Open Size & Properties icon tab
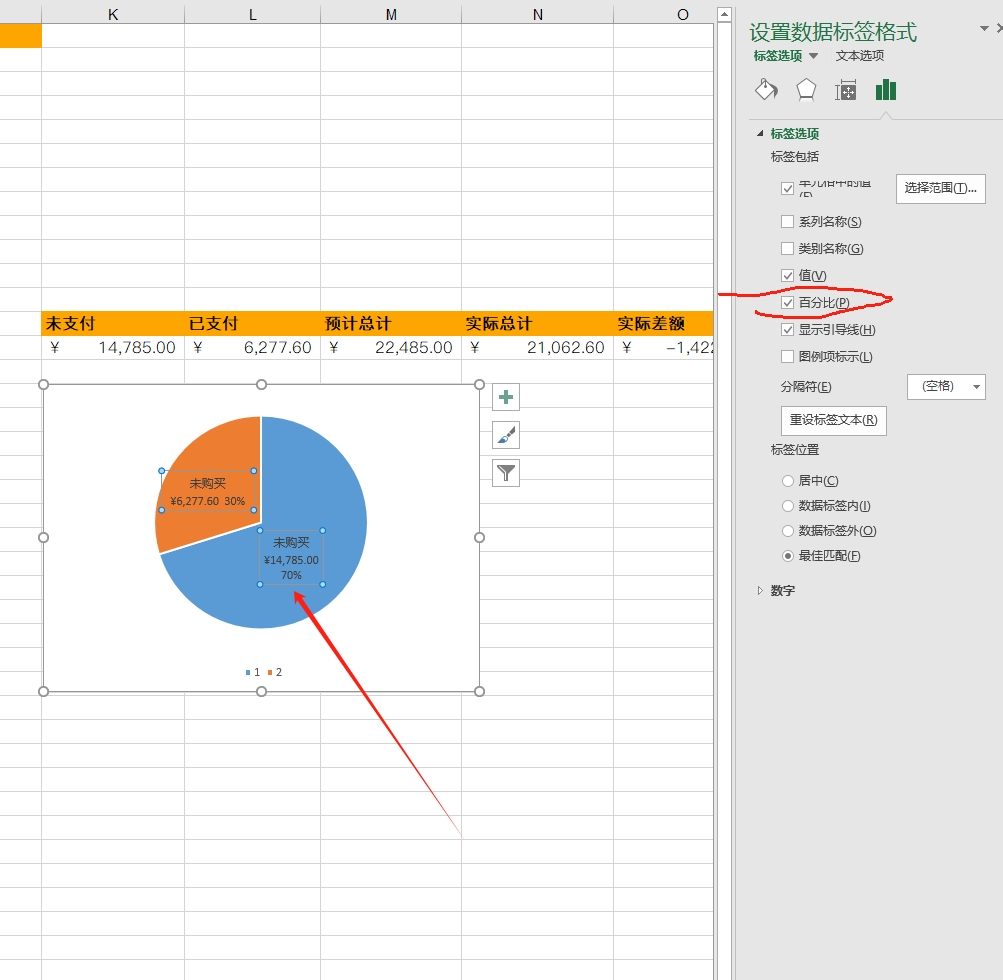 (846, 90)
